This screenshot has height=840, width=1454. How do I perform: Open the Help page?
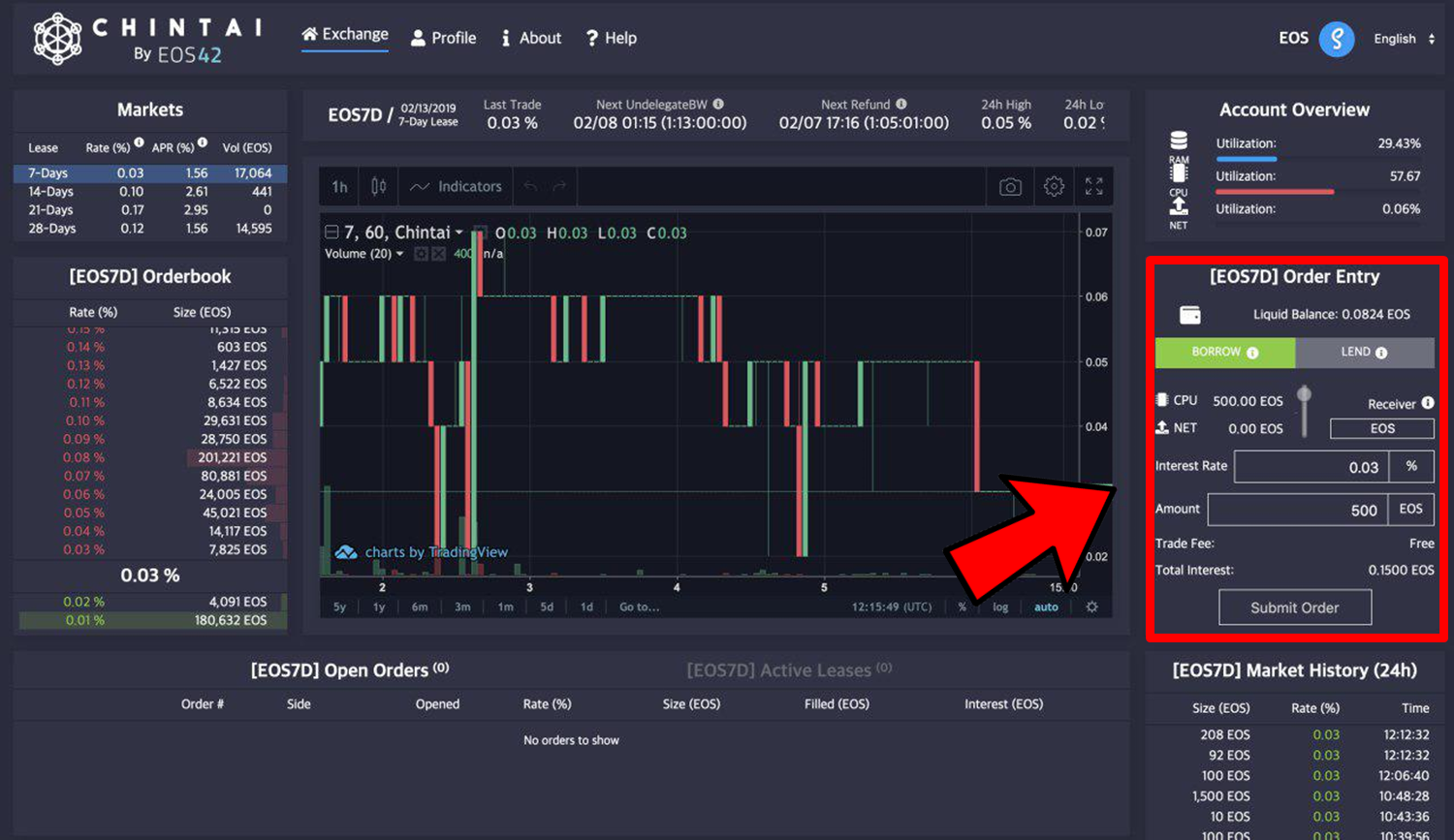pos(611,38)
